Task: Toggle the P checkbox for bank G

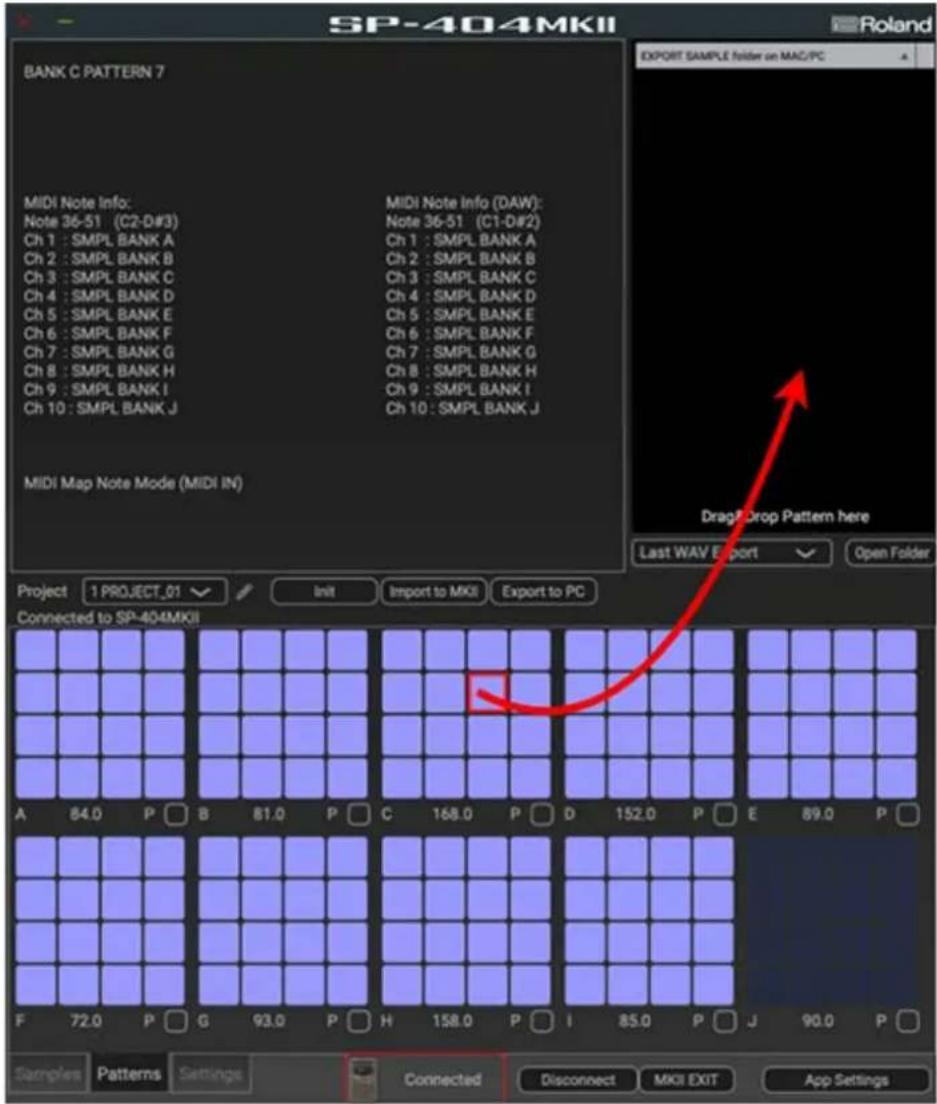Action: (x=359, y=1021)
